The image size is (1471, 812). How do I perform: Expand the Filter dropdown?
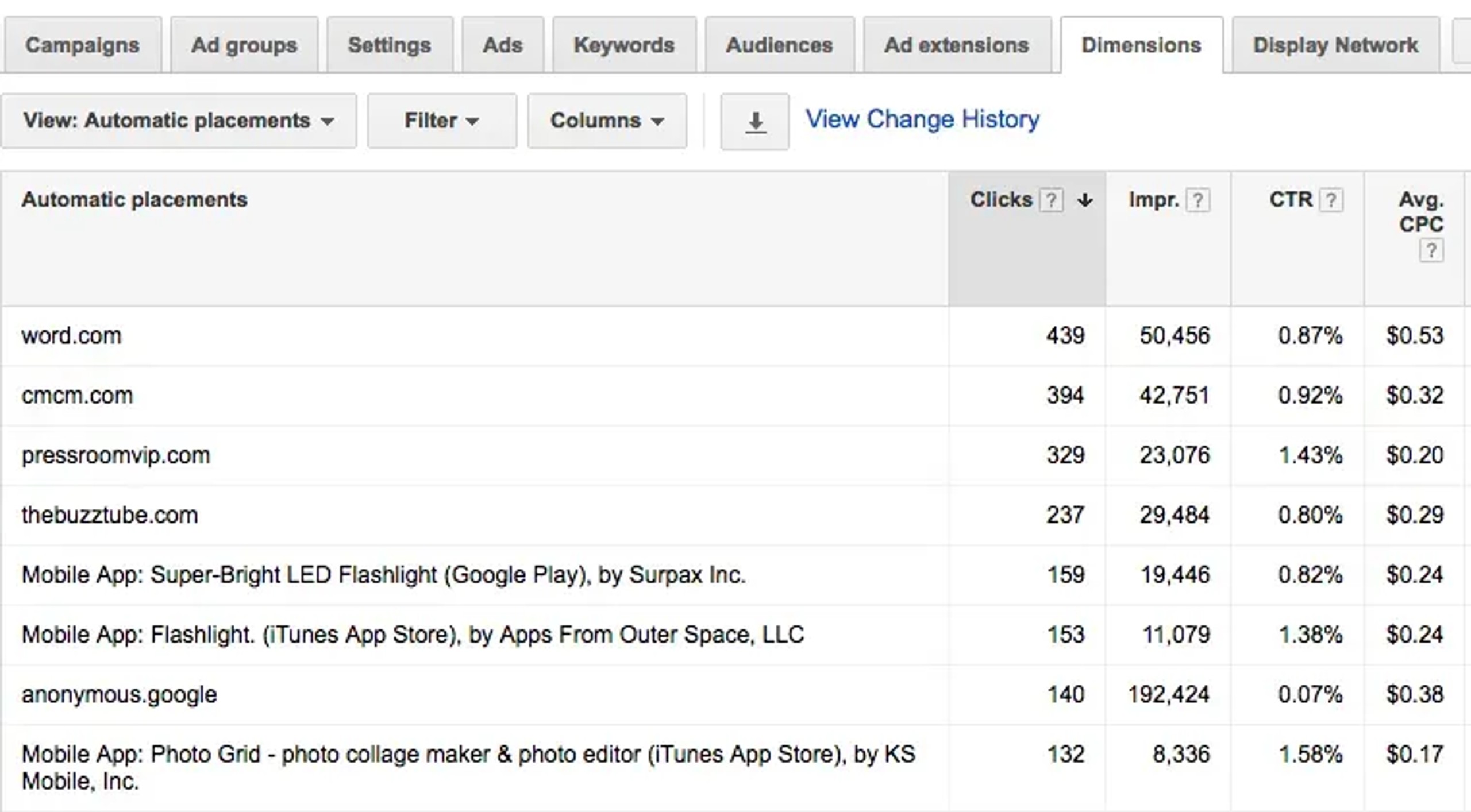pos(441,121)
